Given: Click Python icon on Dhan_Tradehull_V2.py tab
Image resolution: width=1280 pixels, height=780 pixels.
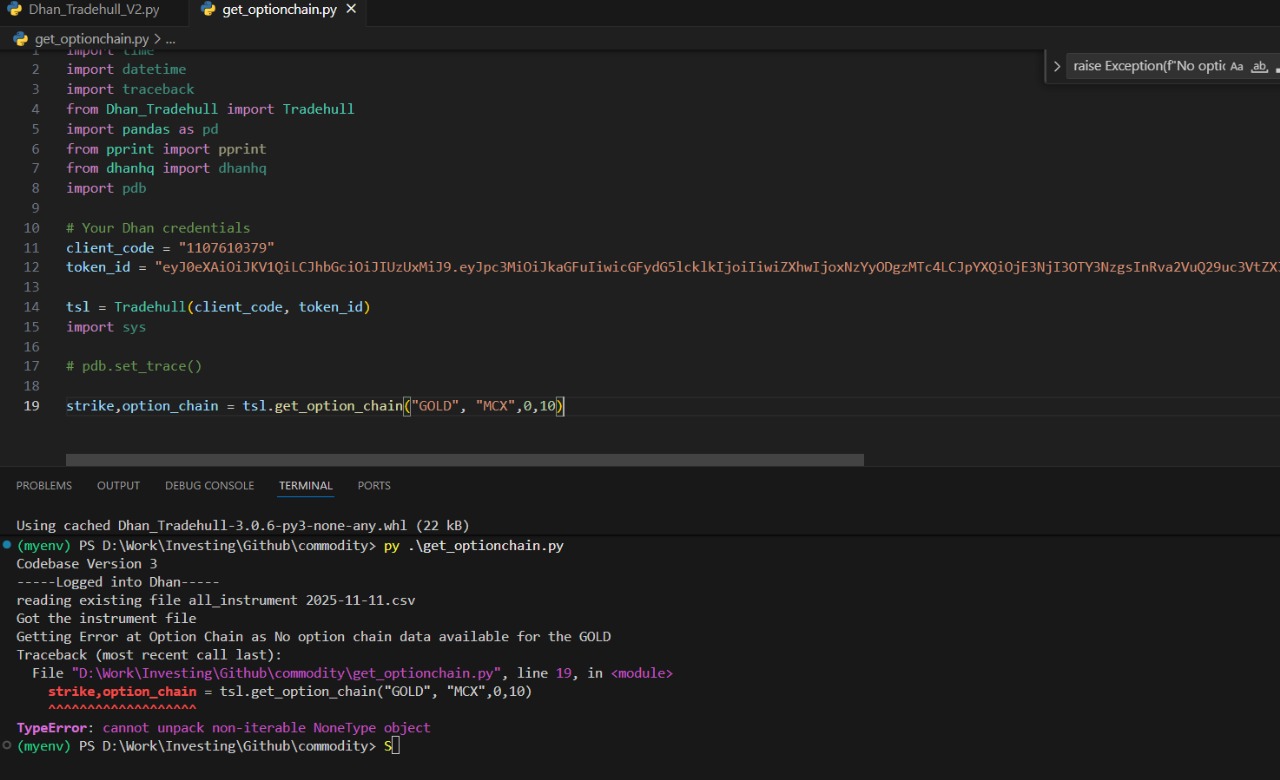Looking at the screenshot, I should pyautogui.click(x=14, y=10).
